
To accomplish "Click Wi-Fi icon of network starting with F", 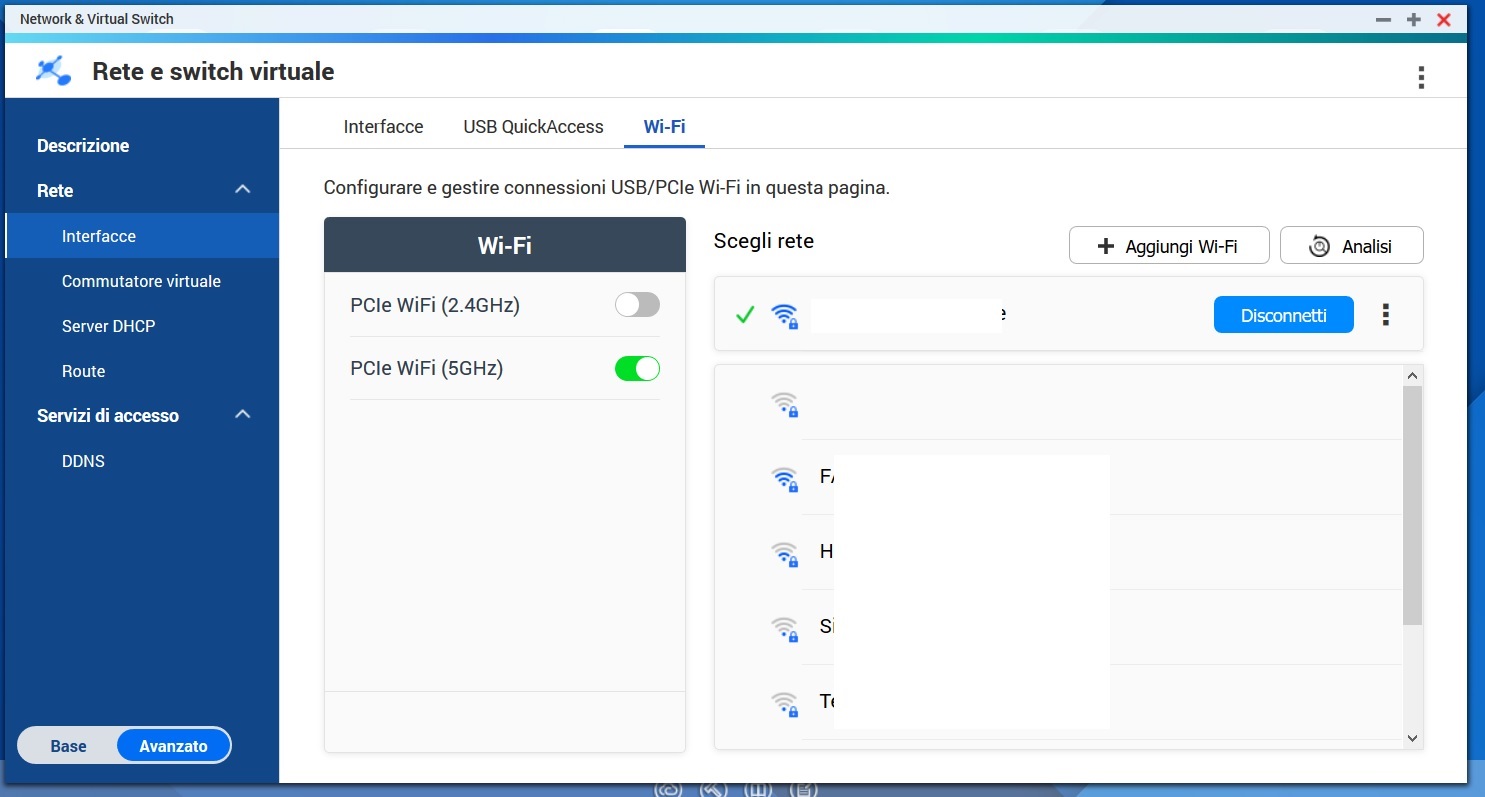I will [x=784, y=478].
